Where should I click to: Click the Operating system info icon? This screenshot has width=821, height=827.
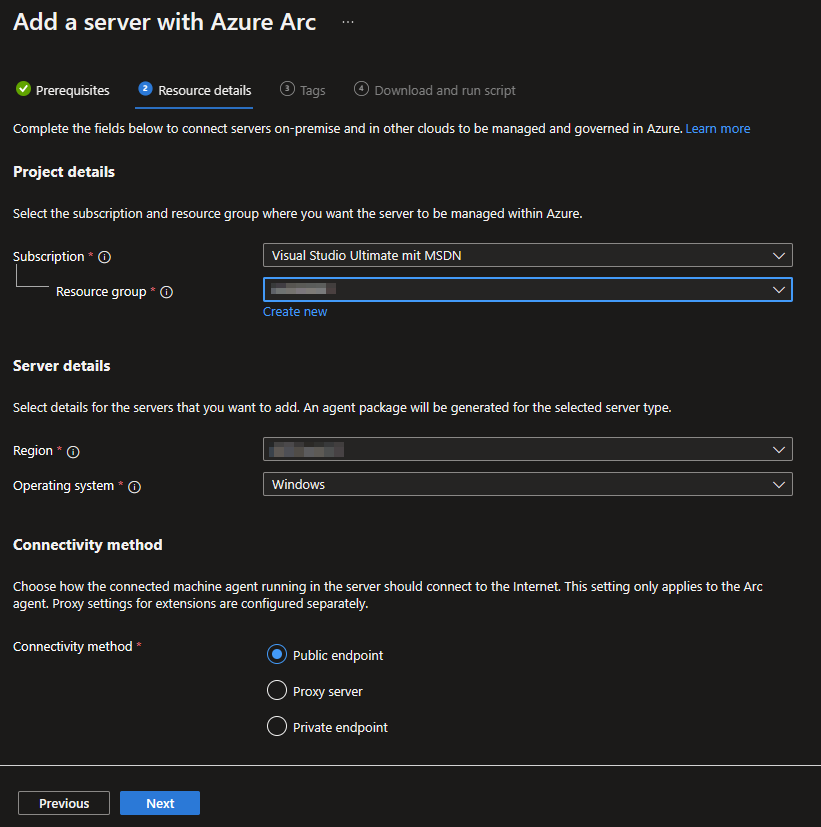pyautogui.click(x=134, y=487)
